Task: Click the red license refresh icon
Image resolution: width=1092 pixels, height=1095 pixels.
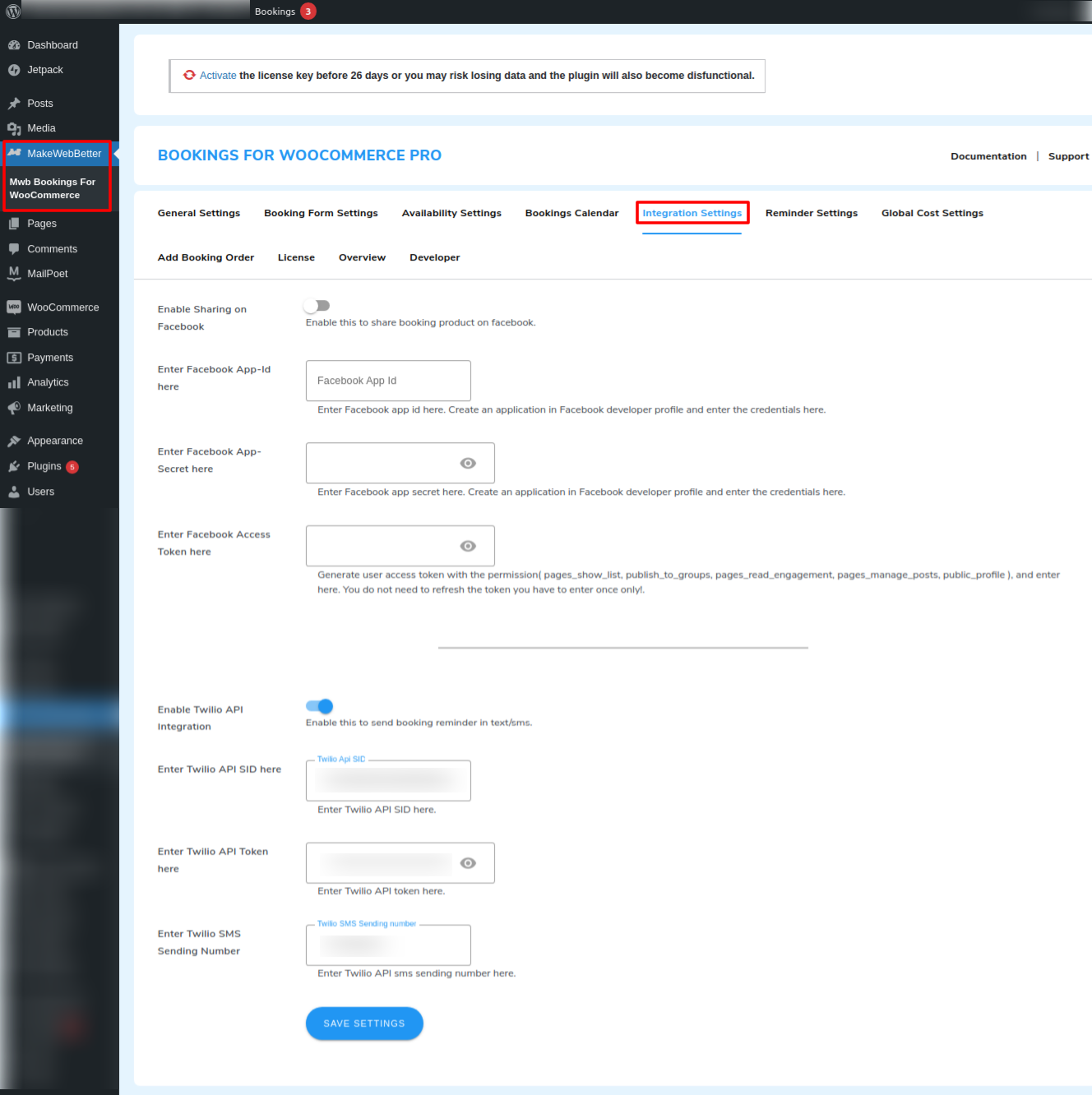Action: tap(189, 75)
